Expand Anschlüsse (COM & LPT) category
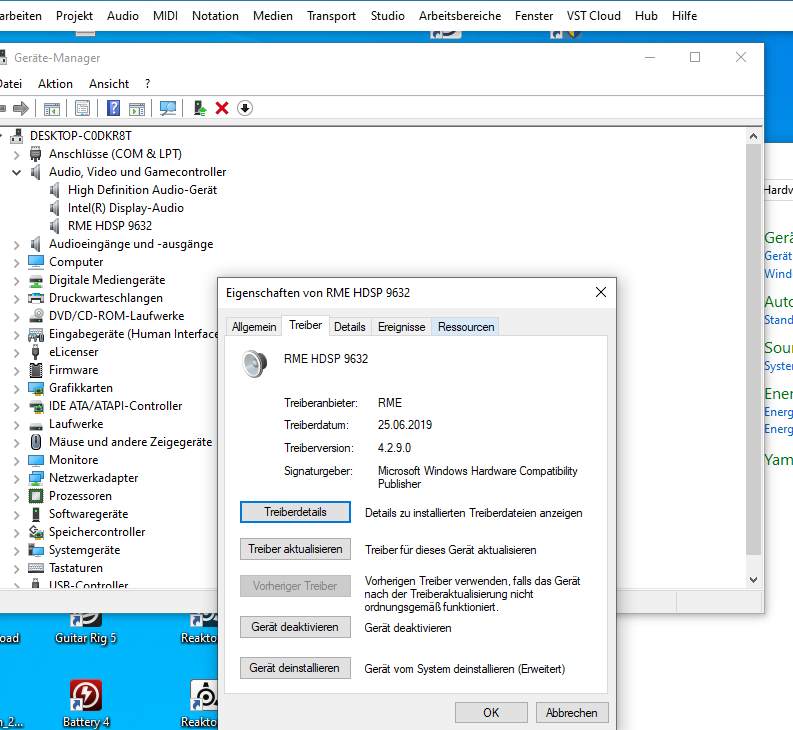Screen dimensions: 793x730 click(x=17, y=155)
